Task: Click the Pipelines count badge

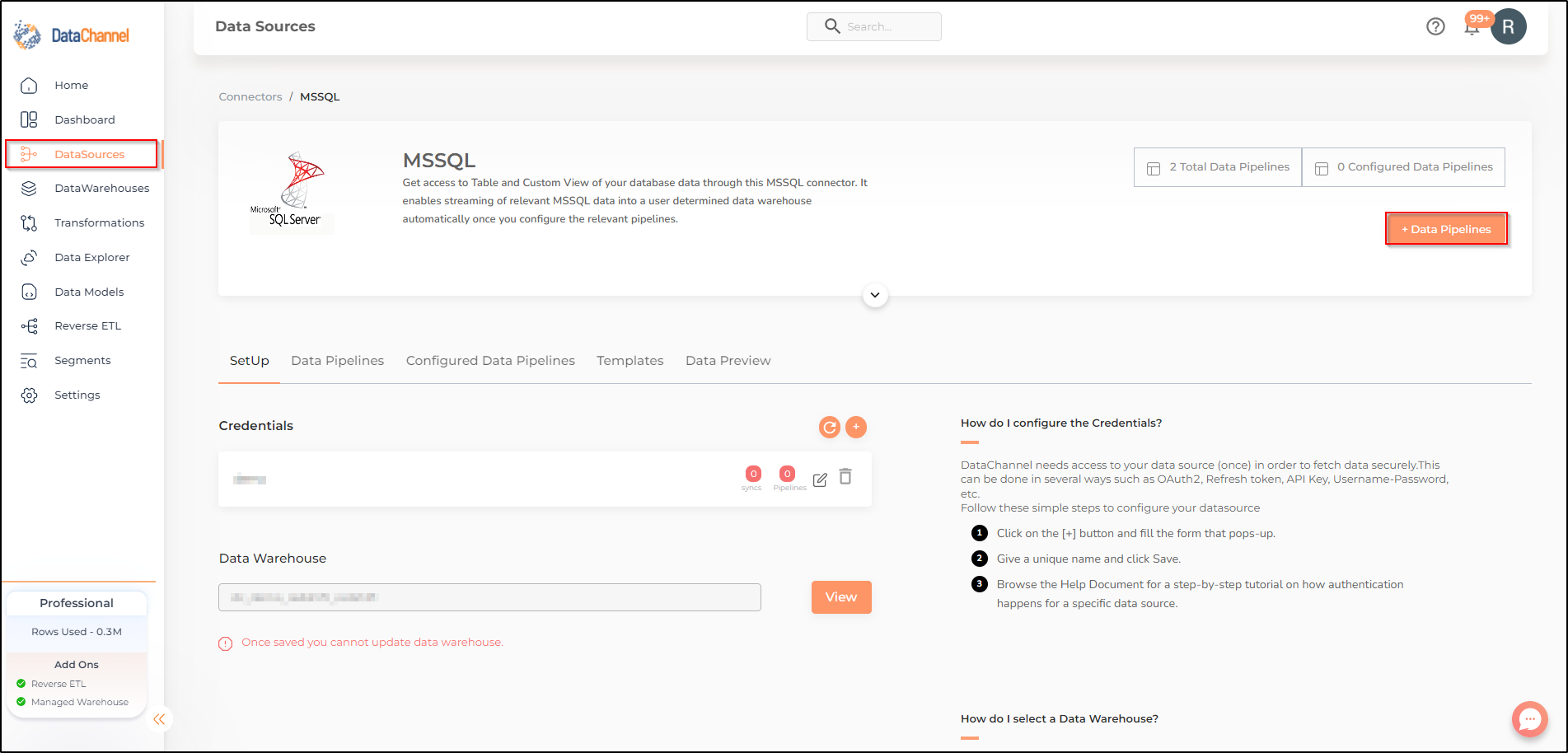Action: point(788,474)
